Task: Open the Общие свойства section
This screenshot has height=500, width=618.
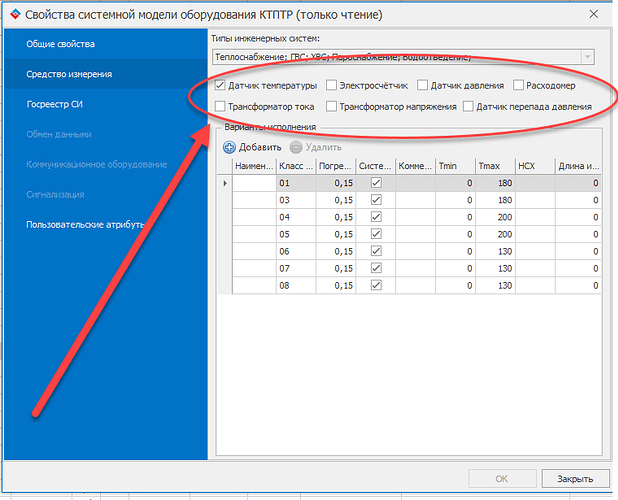Action: pyautogui.click(x=62, y=45)
